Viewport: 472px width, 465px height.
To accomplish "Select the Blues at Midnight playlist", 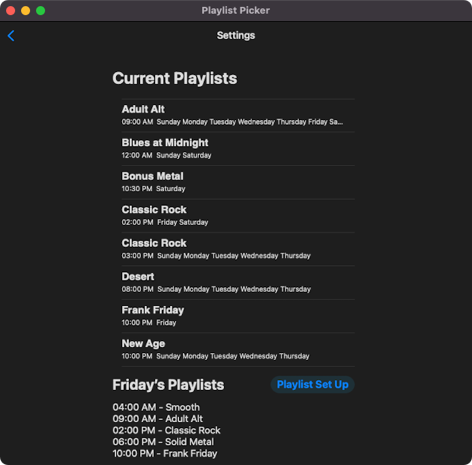I will coord(238,149).
